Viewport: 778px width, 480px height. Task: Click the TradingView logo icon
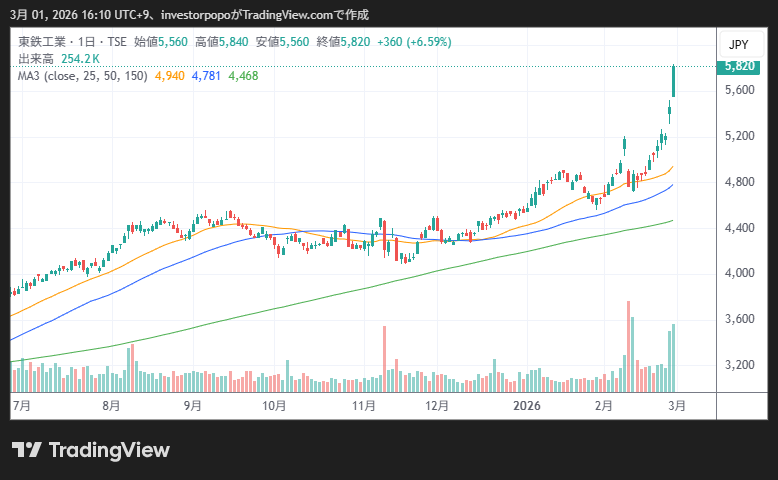pyautogui.click(x=26, y=450)
